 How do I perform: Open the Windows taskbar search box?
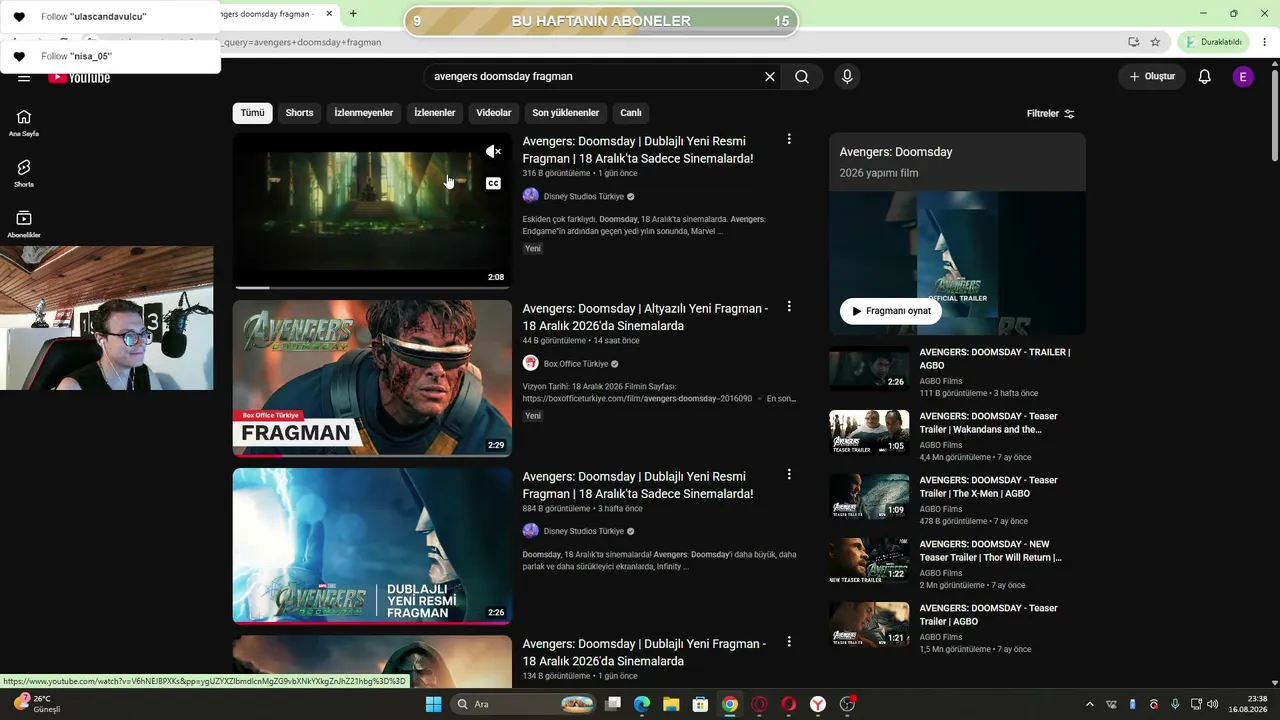(x=524, y=704)
